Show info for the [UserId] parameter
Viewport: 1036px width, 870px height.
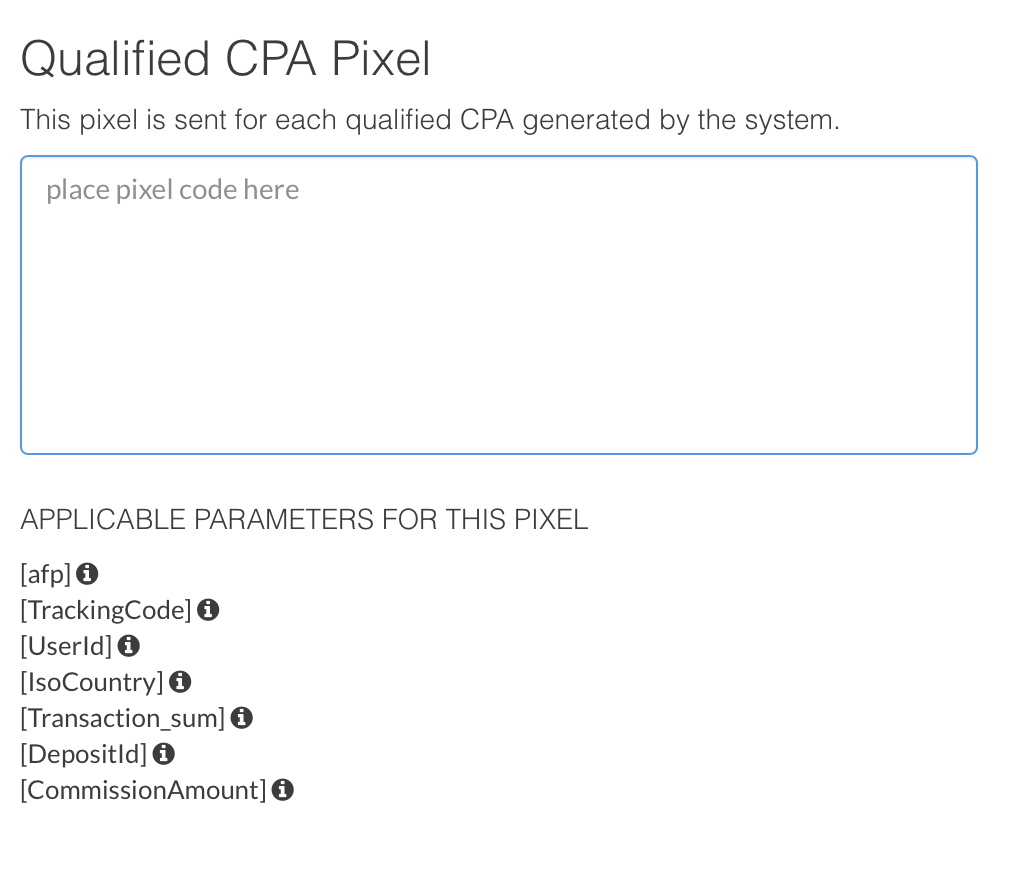pos(129,646)
